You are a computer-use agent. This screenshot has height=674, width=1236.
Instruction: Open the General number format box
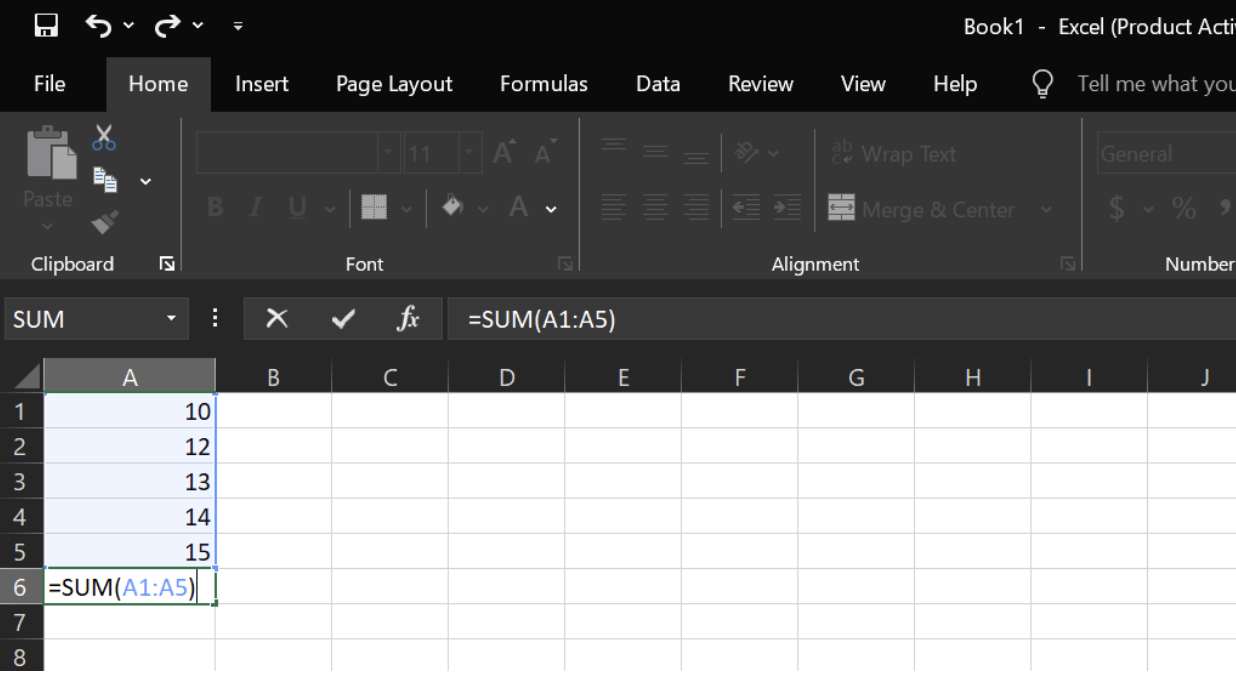[x=1166, y=154]
